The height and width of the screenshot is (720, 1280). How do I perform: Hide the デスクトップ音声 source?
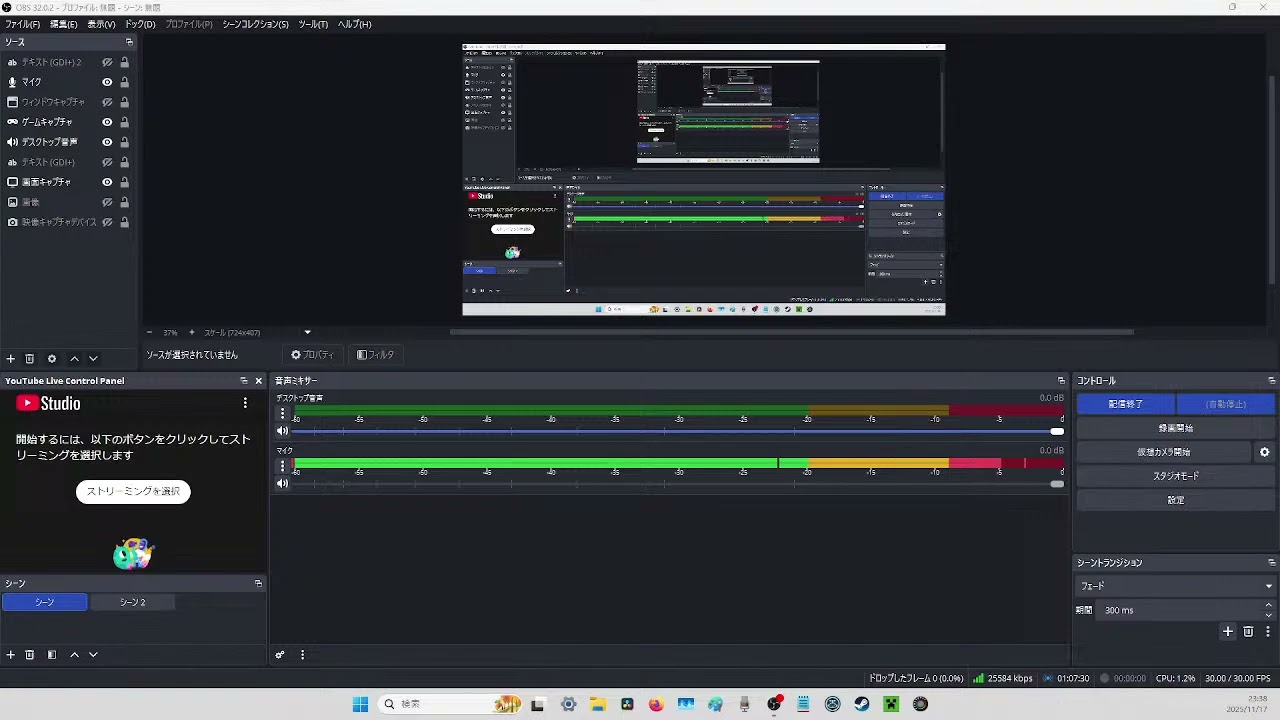107,142
